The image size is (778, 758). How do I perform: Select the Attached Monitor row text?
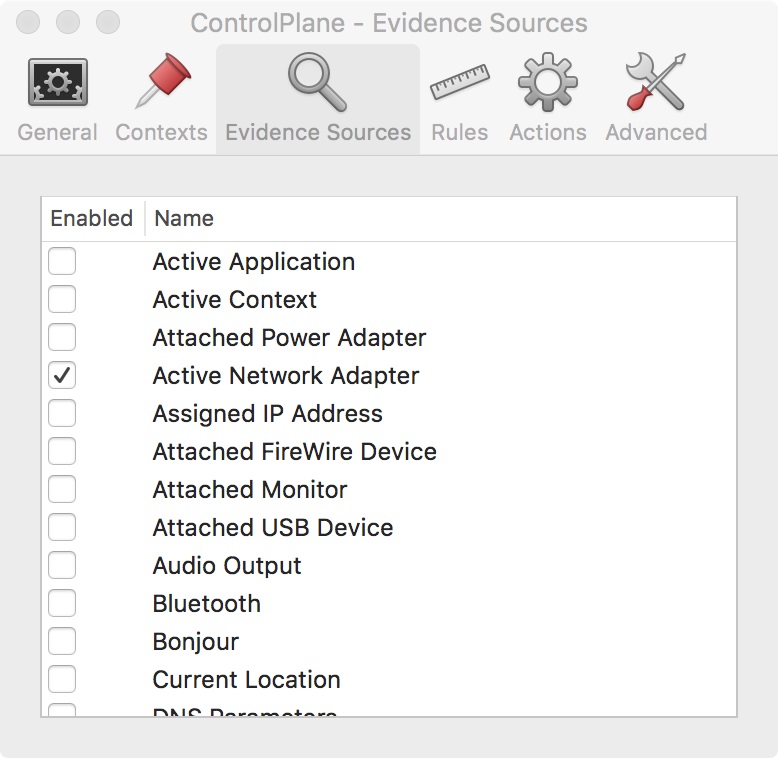coord(250,490)
